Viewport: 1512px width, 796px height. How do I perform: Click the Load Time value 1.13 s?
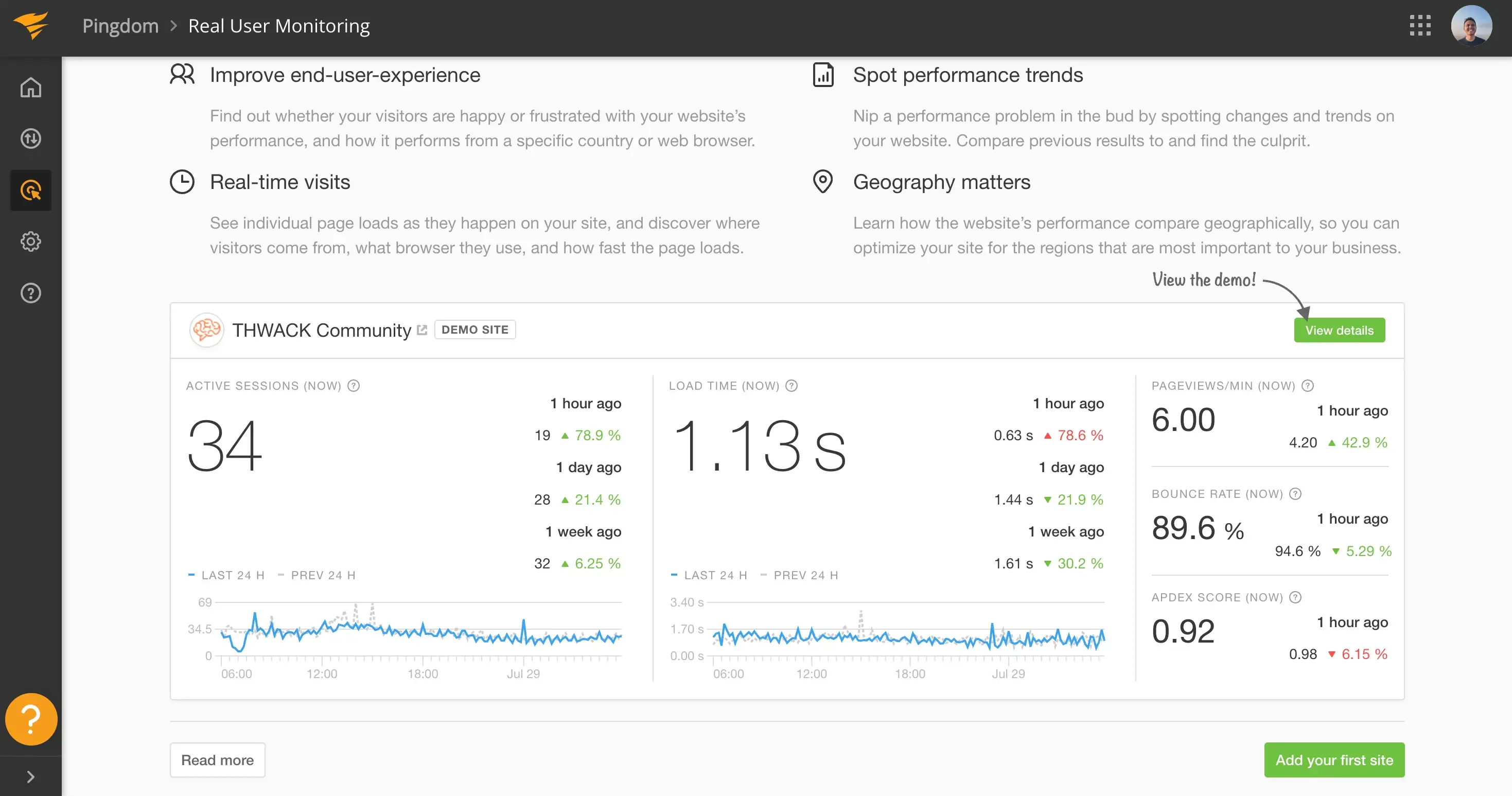(760, 446)
